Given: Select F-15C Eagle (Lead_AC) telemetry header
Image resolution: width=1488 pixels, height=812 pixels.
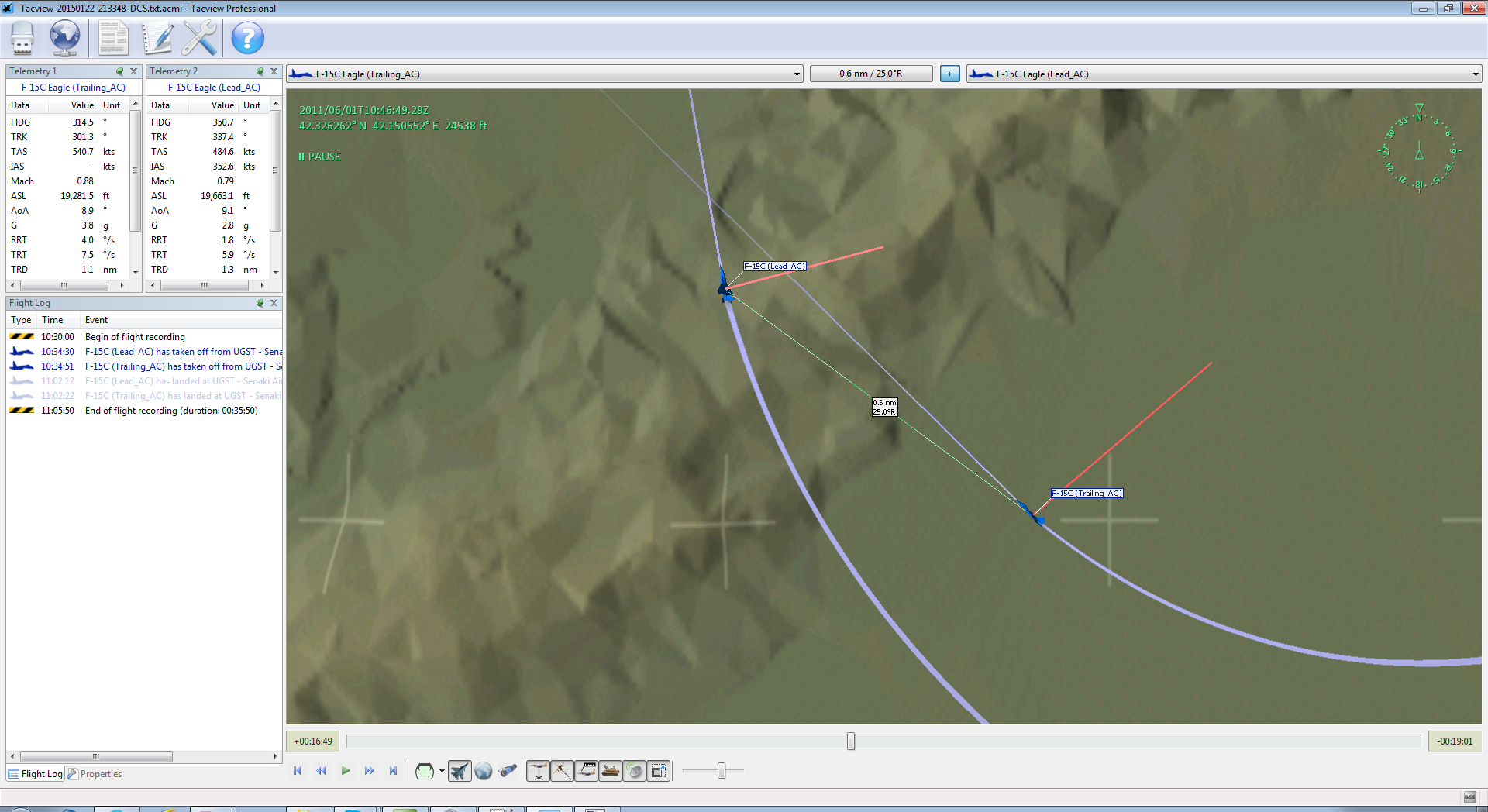Looking at the screenshot, I should click(x=214, y=88).
